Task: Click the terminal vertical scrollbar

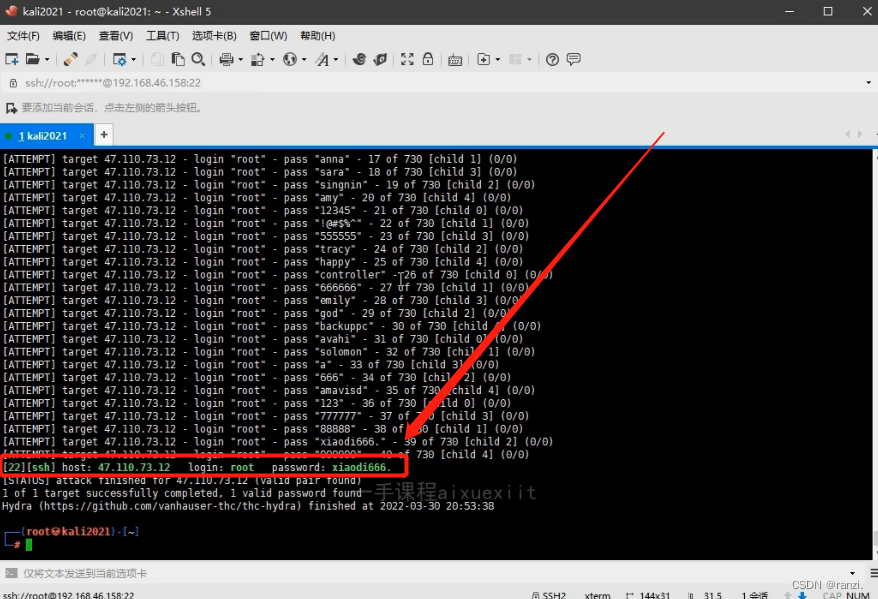Action: 875,354
